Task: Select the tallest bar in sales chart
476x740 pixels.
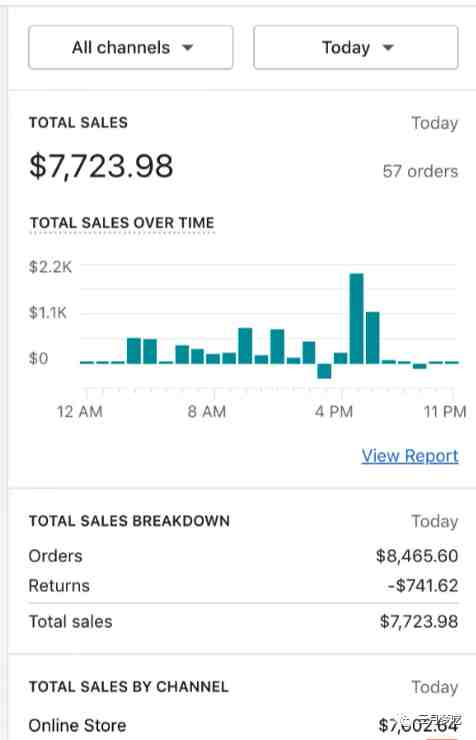Action: click(x=356, y=318)
